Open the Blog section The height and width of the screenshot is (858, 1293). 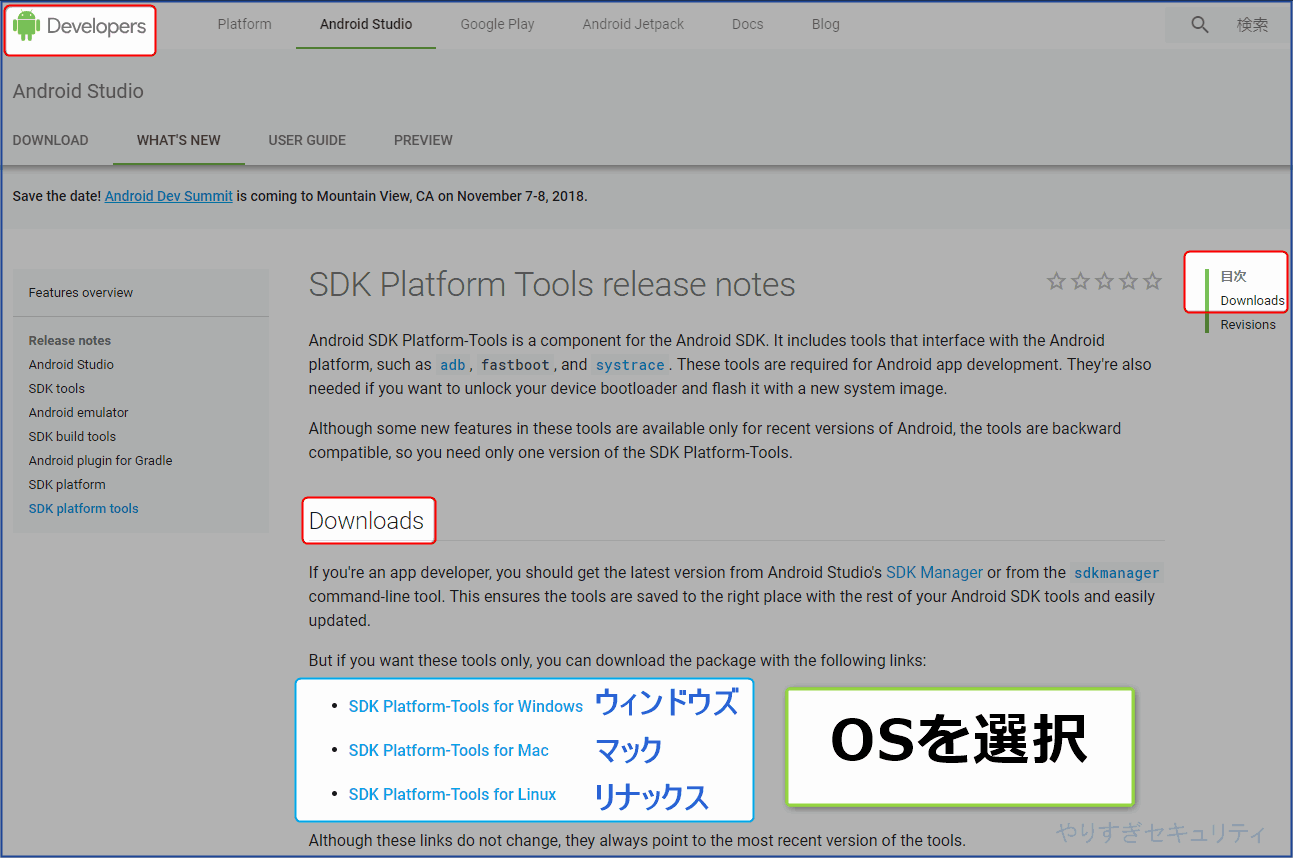coord(826,24)
